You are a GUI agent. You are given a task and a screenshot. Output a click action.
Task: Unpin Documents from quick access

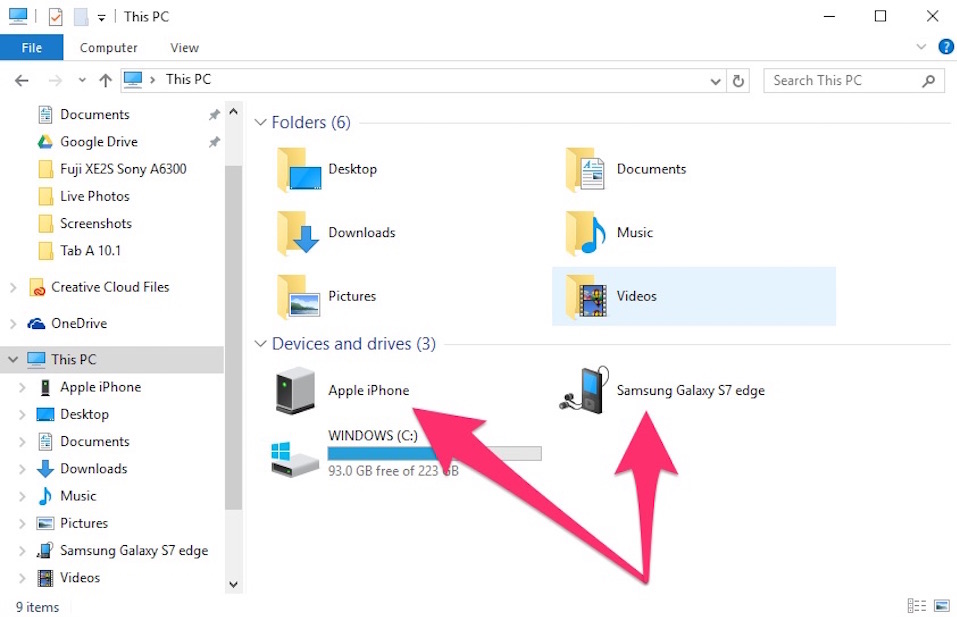coord(214,115)
